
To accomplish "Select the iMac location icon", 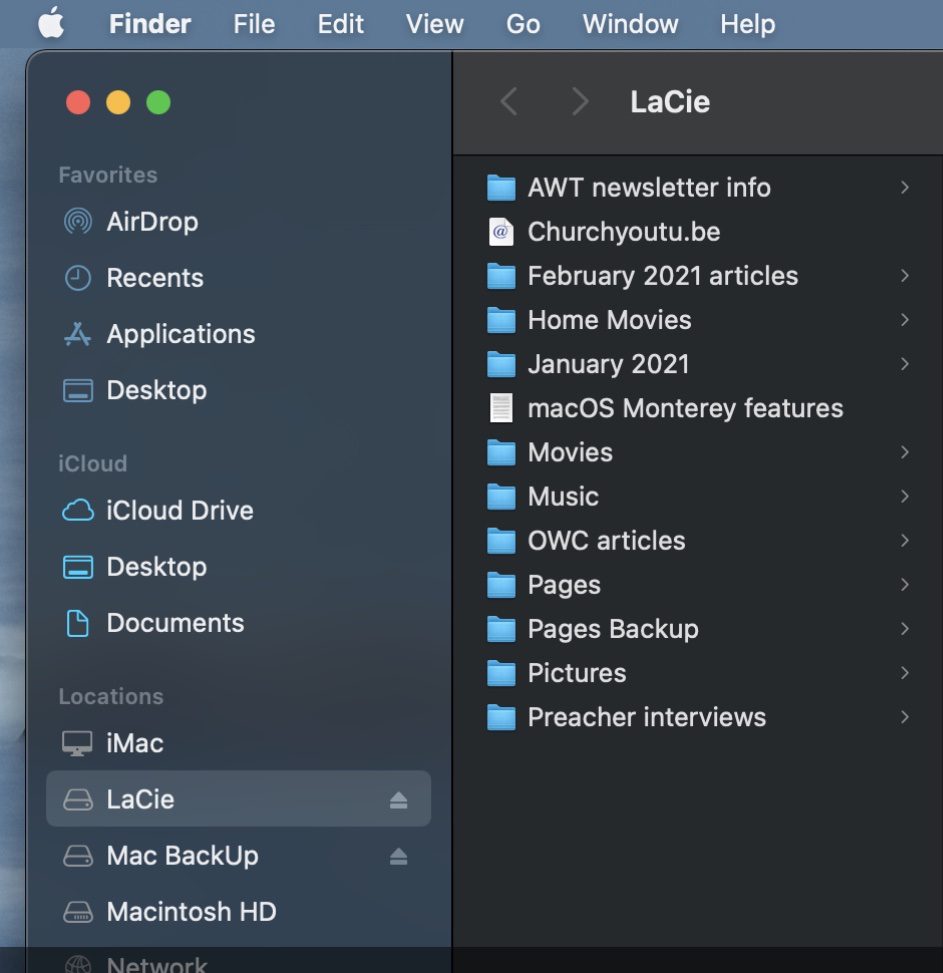I will pos(77,743).
